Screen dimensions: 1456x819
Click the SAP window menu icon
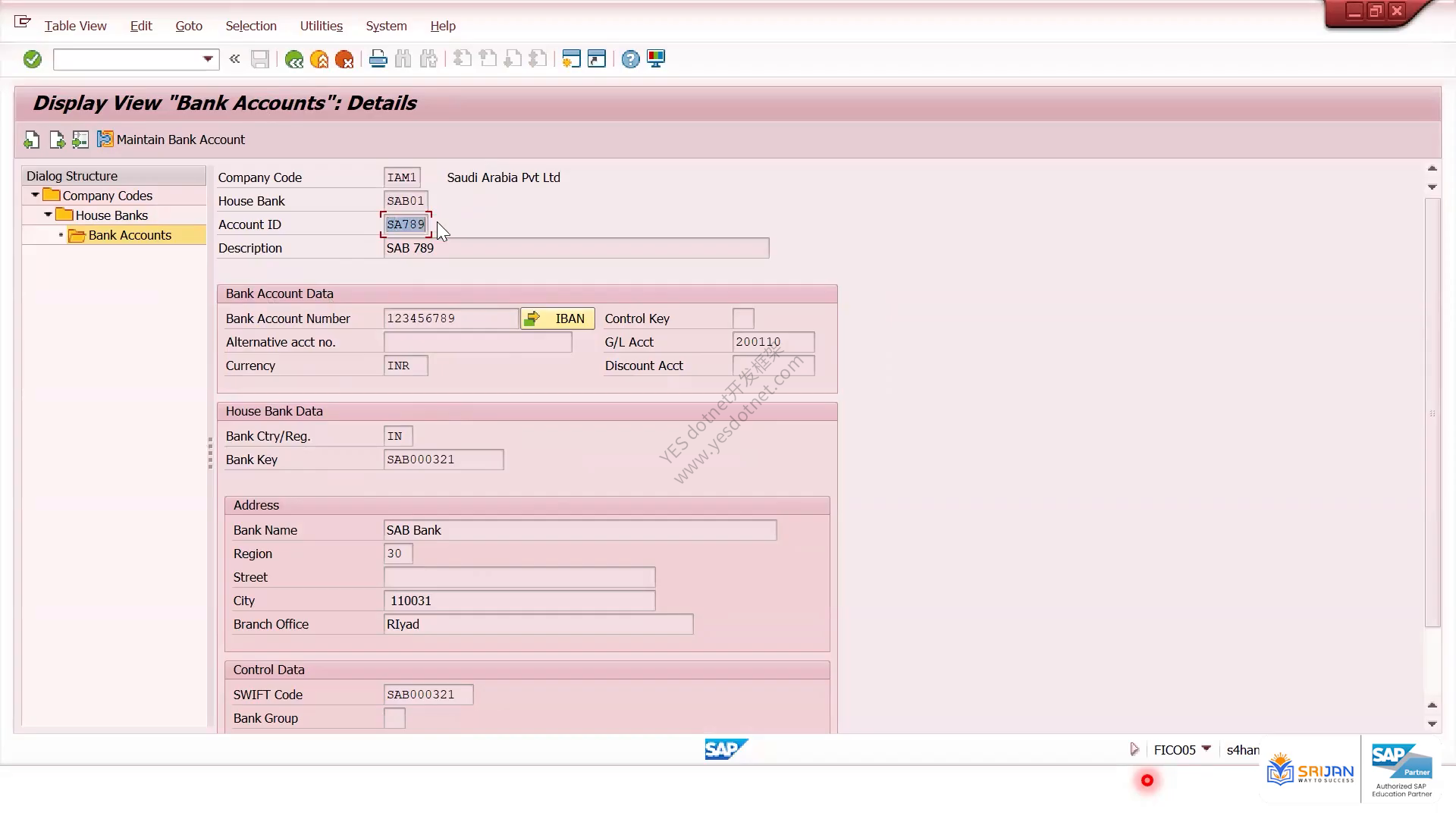tap(23, 22)
